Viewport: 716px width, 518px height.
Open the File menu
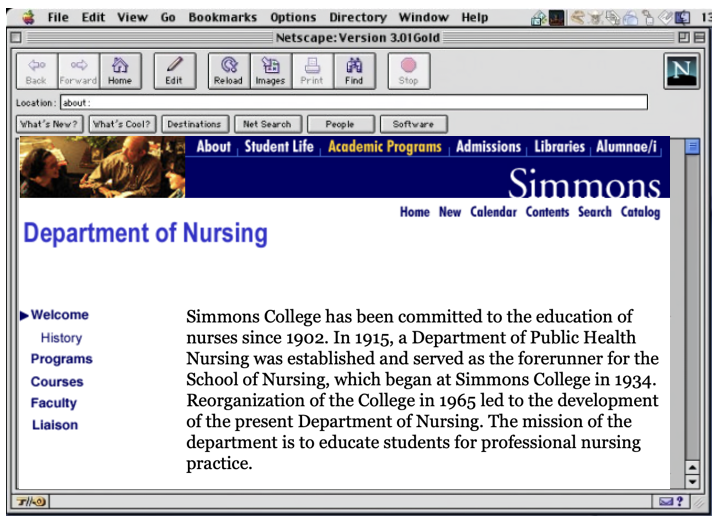(58, 17)
